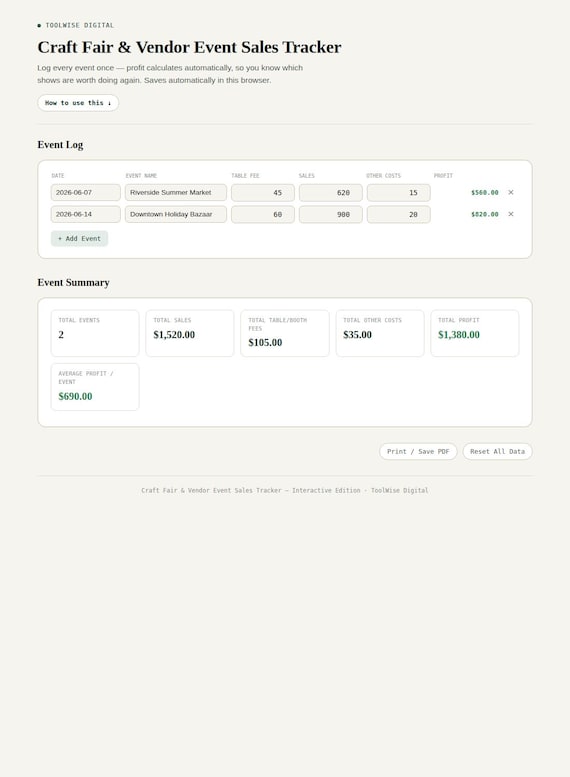The image size is (570, 777).
Task: Edit the sales value 620
Action: coord(331,193)
